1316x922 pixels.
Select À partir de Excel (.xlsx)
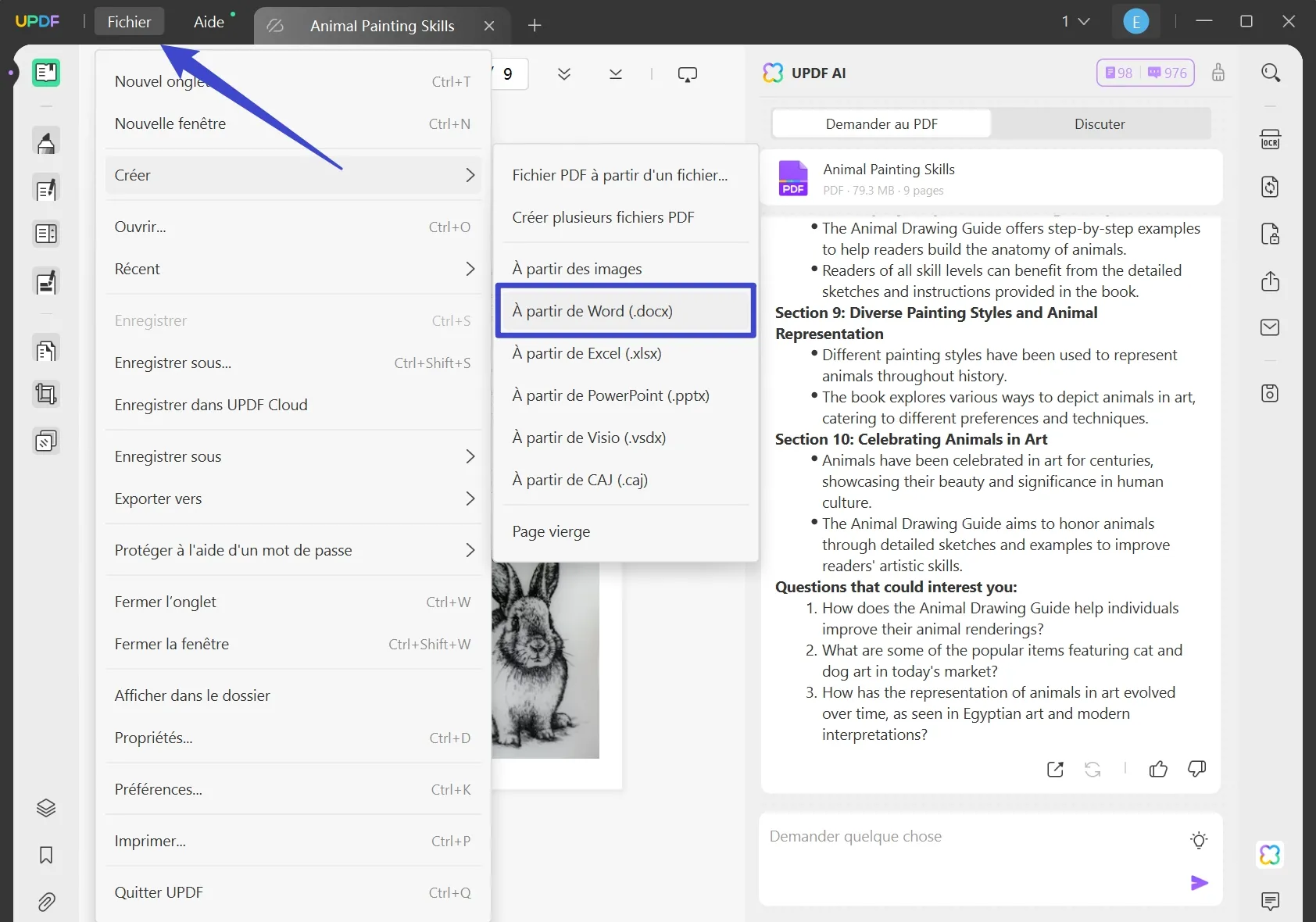coord(586,353)
